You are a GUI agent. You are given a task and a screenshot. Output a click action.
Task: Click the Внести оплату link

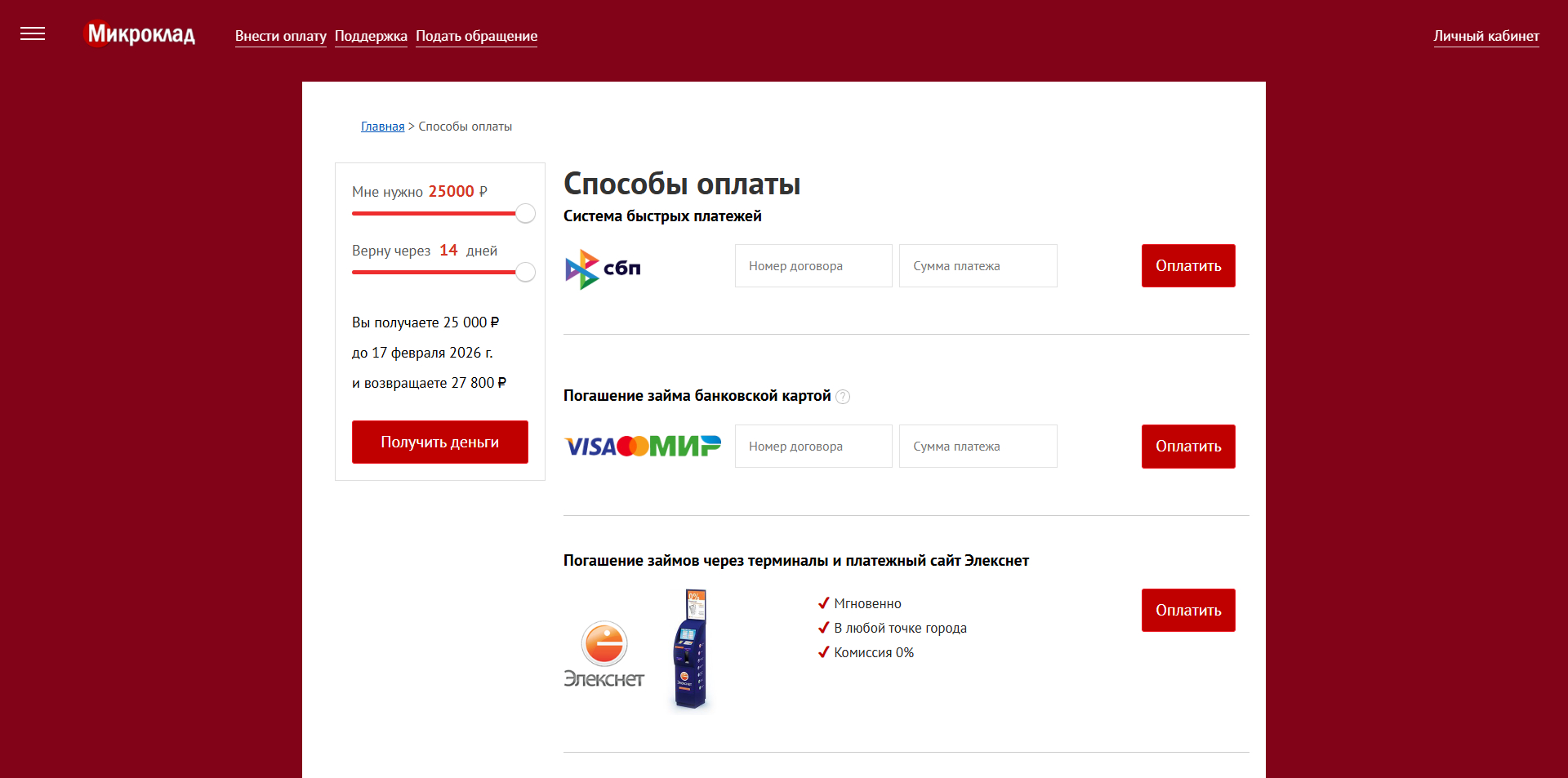coord(280,36)
